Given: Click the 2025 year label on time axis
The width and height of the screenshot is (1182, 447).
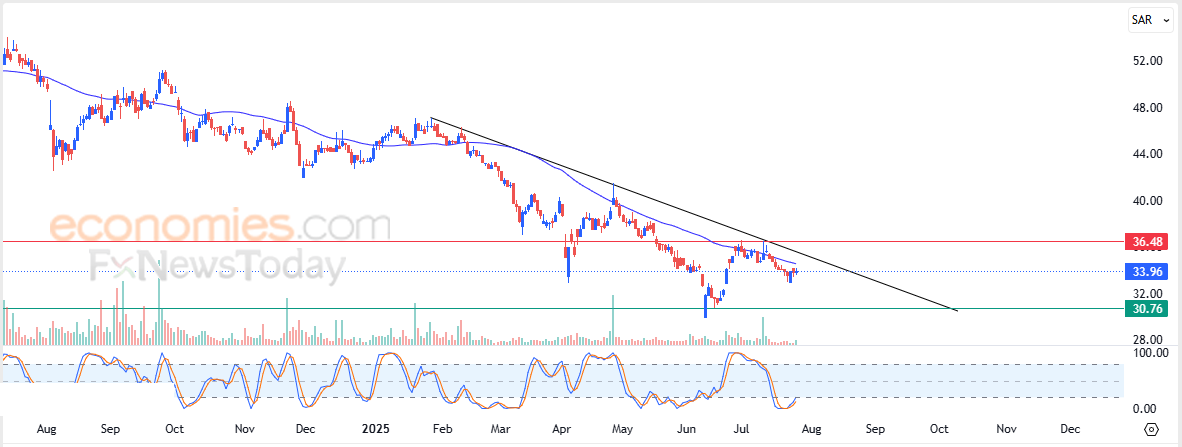Looking at the screenshot, I should (375, 429).
